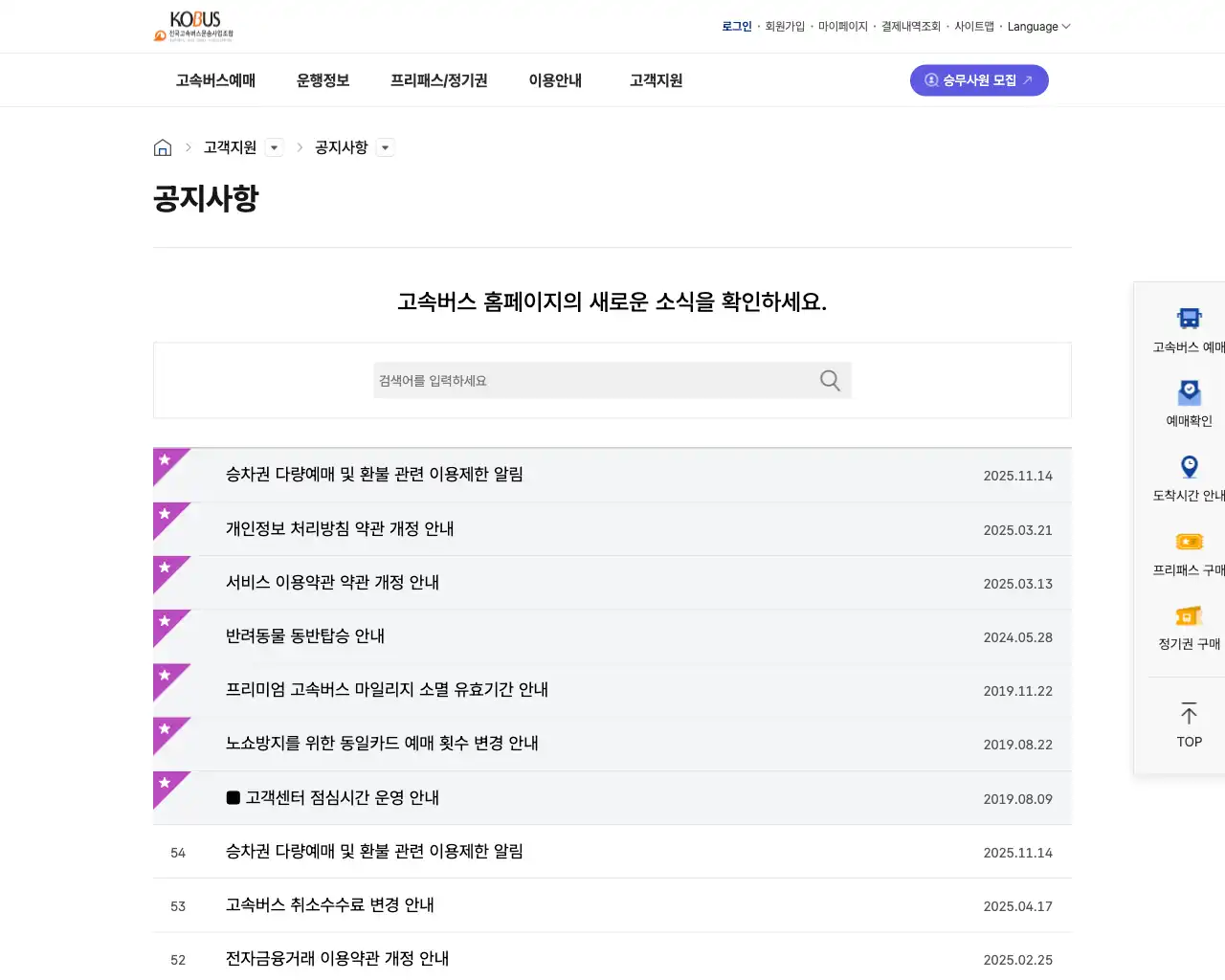The image size is (1225, 980).
Task: Click the search magnifier icon
Action: [829, 380]
